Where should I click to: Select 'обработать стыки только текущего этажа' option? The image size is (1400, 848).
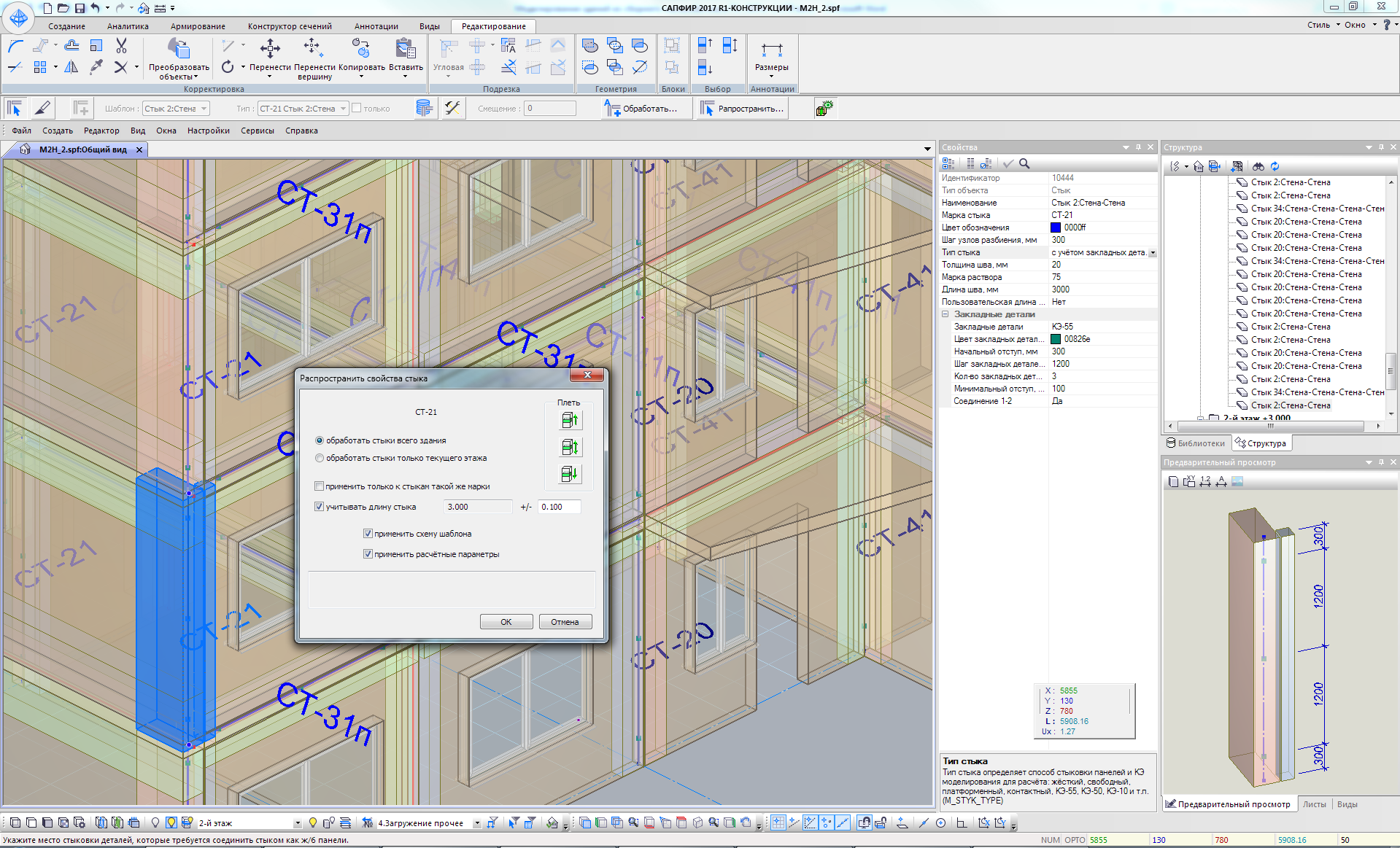coord(320,459)
